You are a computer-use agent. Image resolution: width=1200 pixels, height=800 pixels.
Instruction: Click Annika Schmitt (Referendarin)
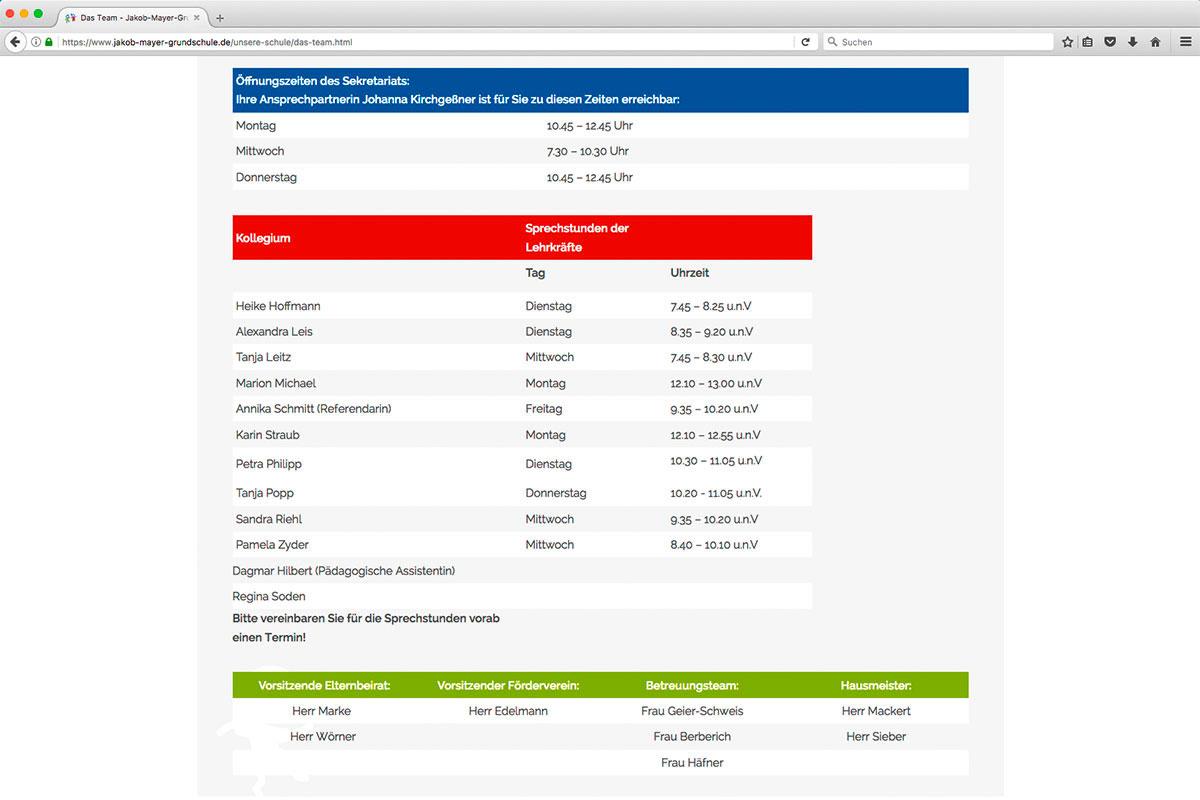(314, 409)
